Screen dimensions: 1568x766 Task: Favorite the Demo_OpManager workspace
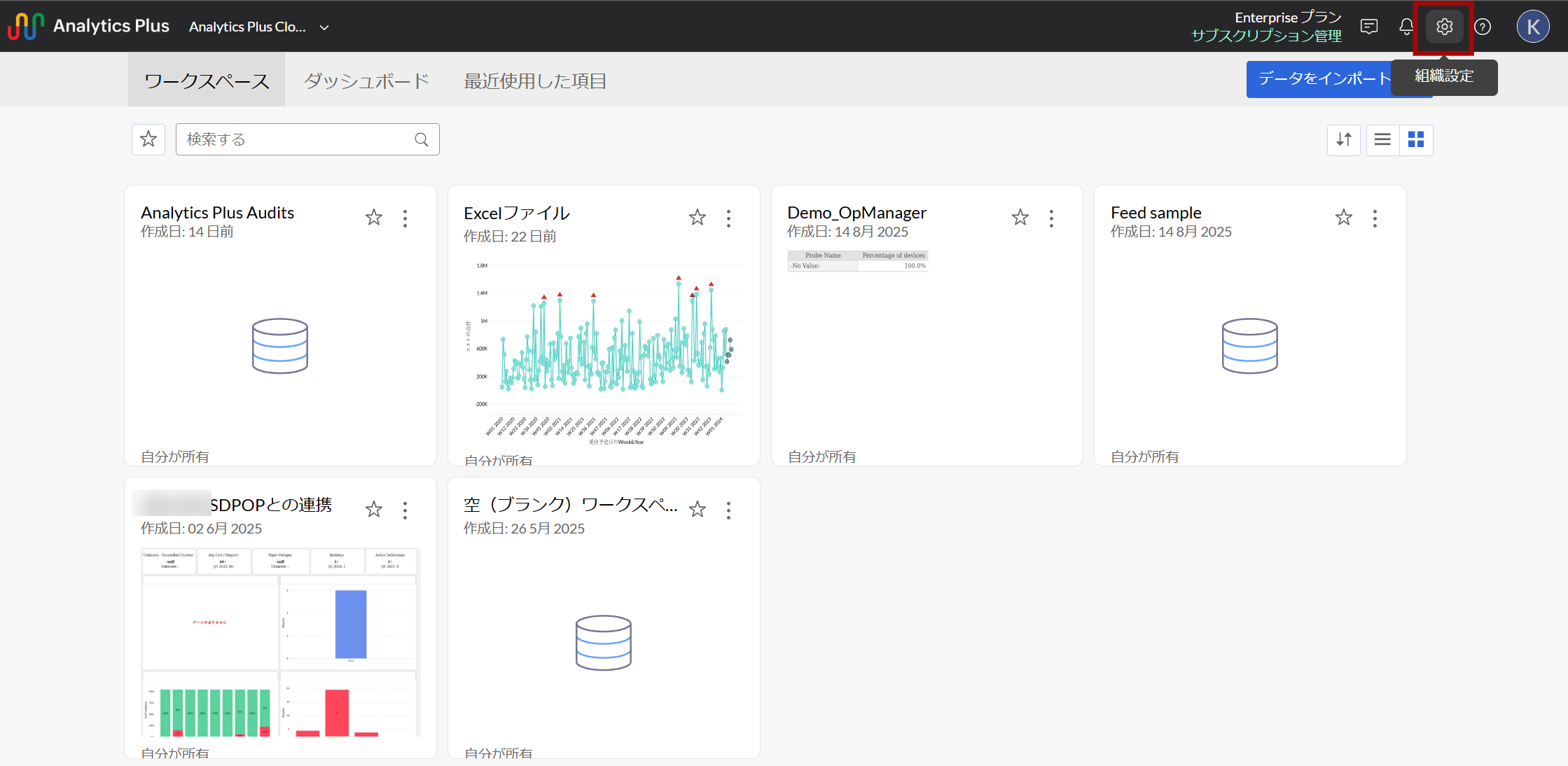pyautogui.click(x=1020, y=218)
